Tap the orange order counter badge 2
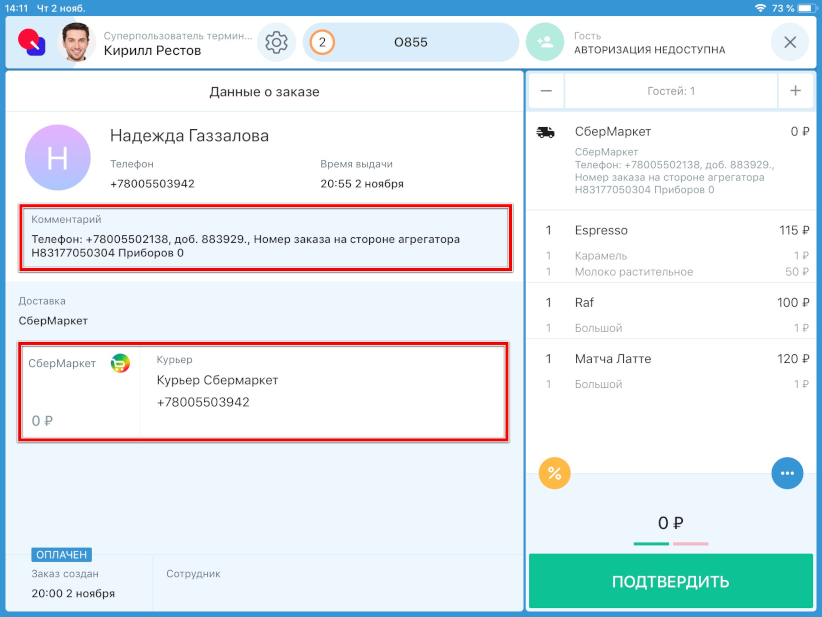This screenshot has height=617, width=822. pos(322,42)
